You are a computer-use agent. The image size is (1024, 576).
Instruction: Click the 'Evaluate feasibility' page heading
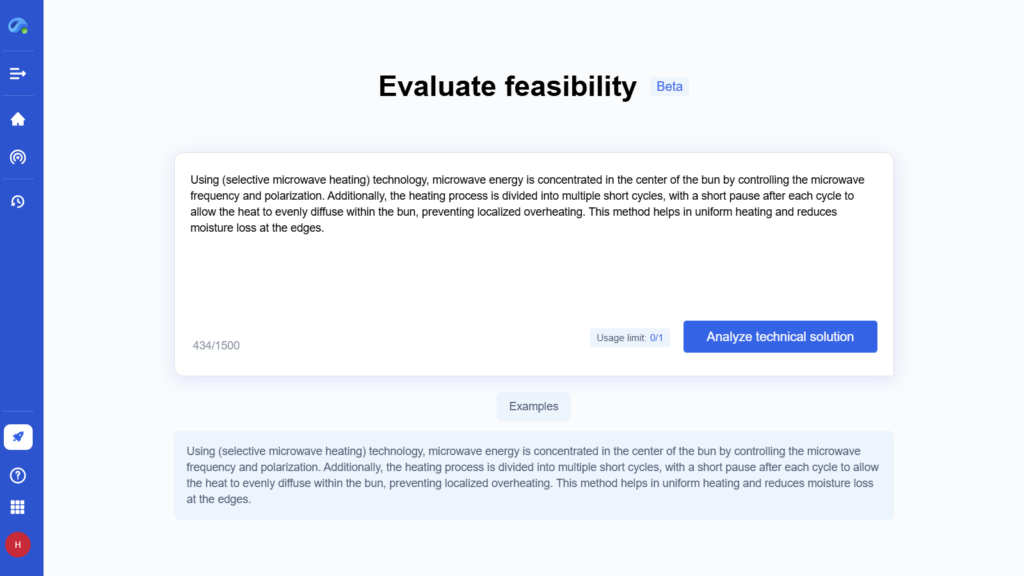pos(507,87)
